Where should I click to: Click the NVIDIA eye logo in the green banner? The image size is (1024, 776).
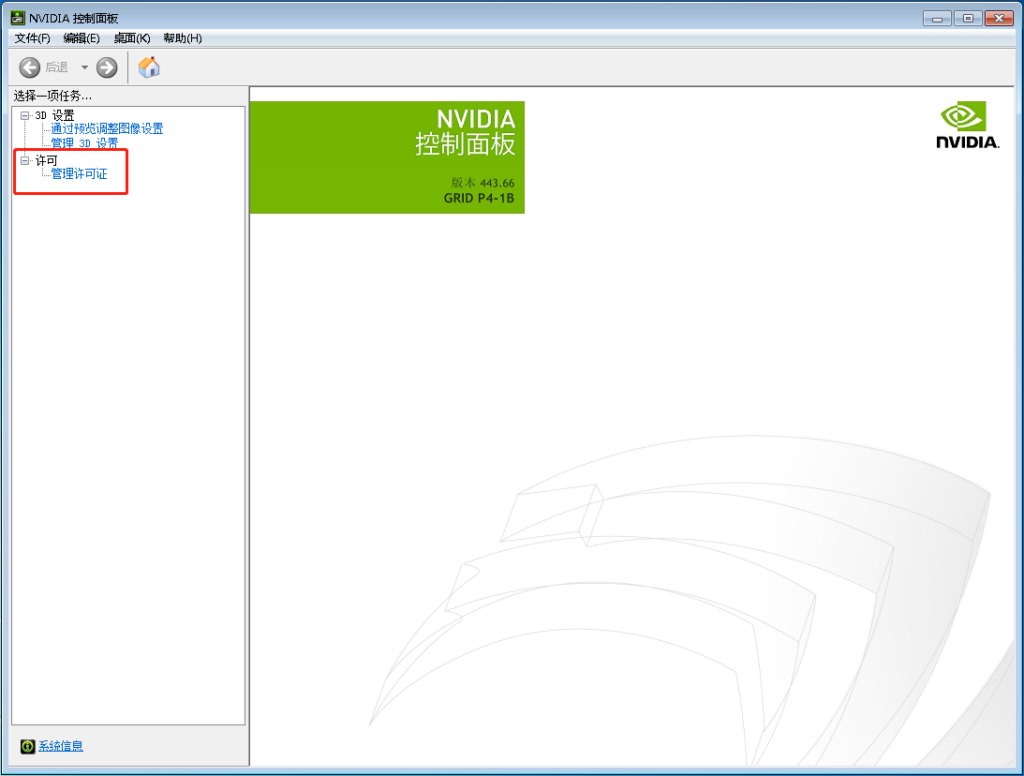click(962, 118)
